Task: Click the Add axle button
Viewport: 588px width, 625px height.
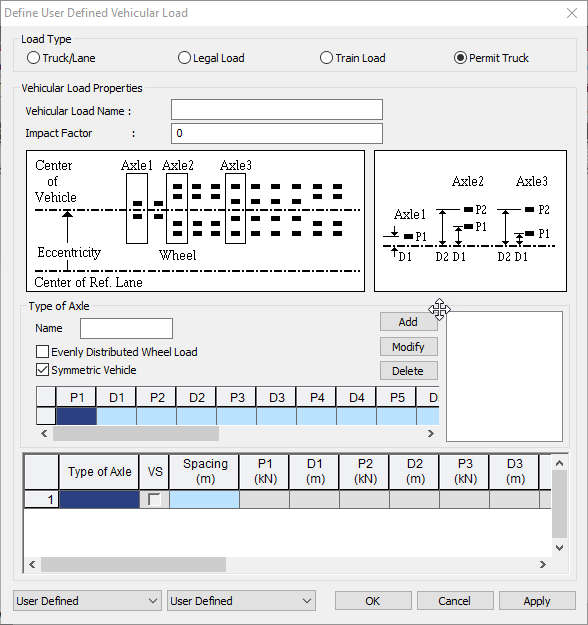Action: [x=408, y=322]
